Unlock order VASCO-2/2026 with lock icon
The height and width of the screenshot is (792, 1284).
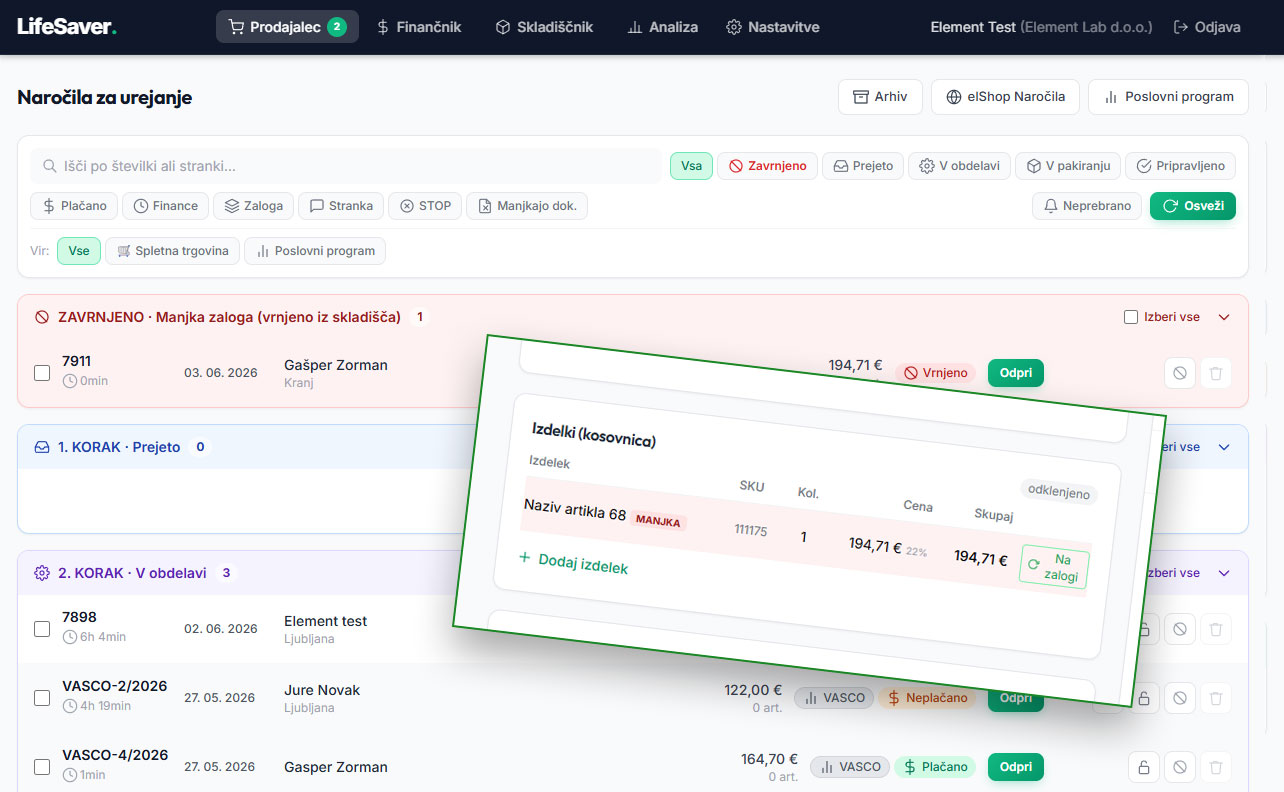point(1144,698)
